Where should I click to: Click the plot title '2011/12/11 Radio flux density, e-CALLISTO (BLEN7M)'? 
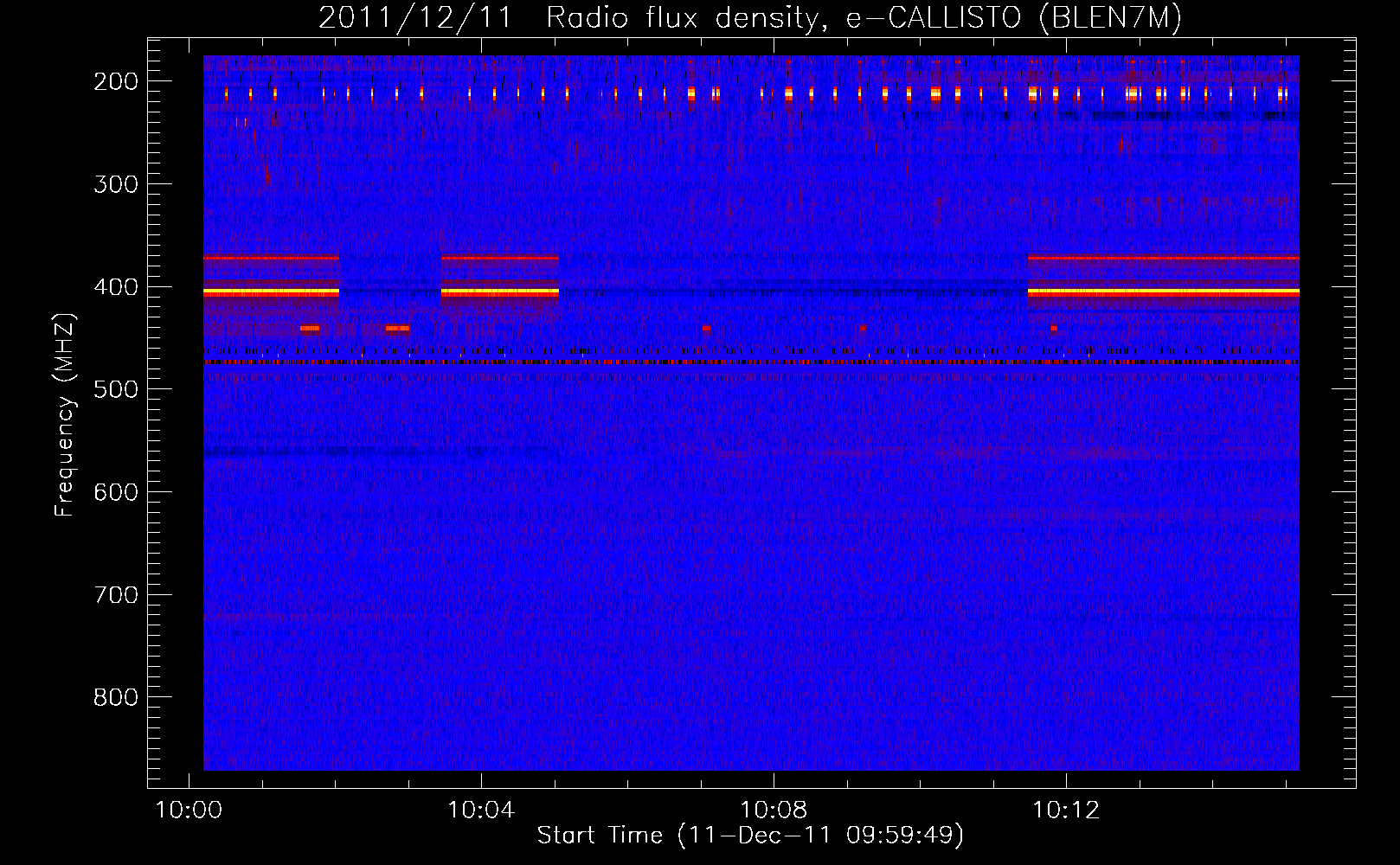[x=750, y=17]
